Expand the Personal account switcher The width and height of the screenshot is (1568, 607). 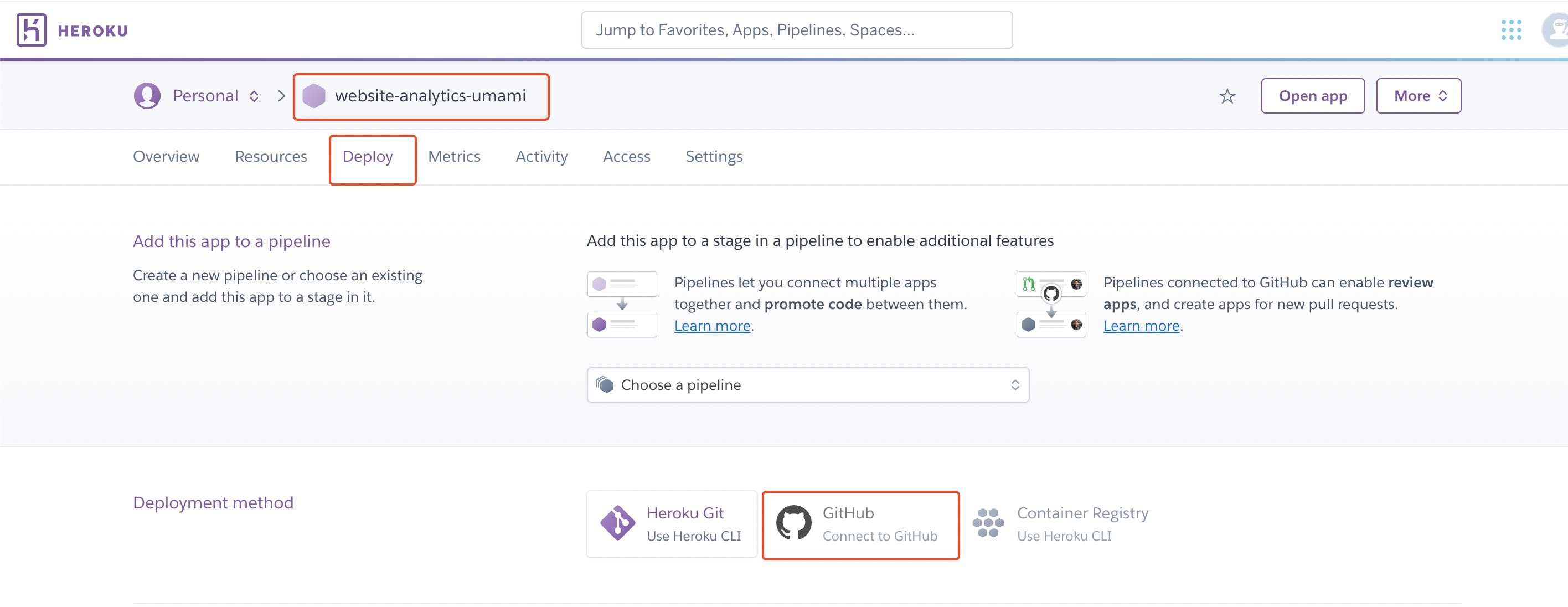point(254,96)
